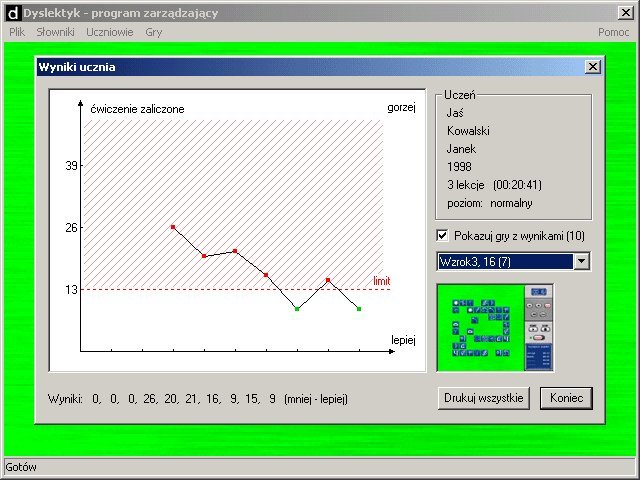Open the Pomoc menu
Image resolution: width=640 pixels, height=480 pixels.
point(613,32)
